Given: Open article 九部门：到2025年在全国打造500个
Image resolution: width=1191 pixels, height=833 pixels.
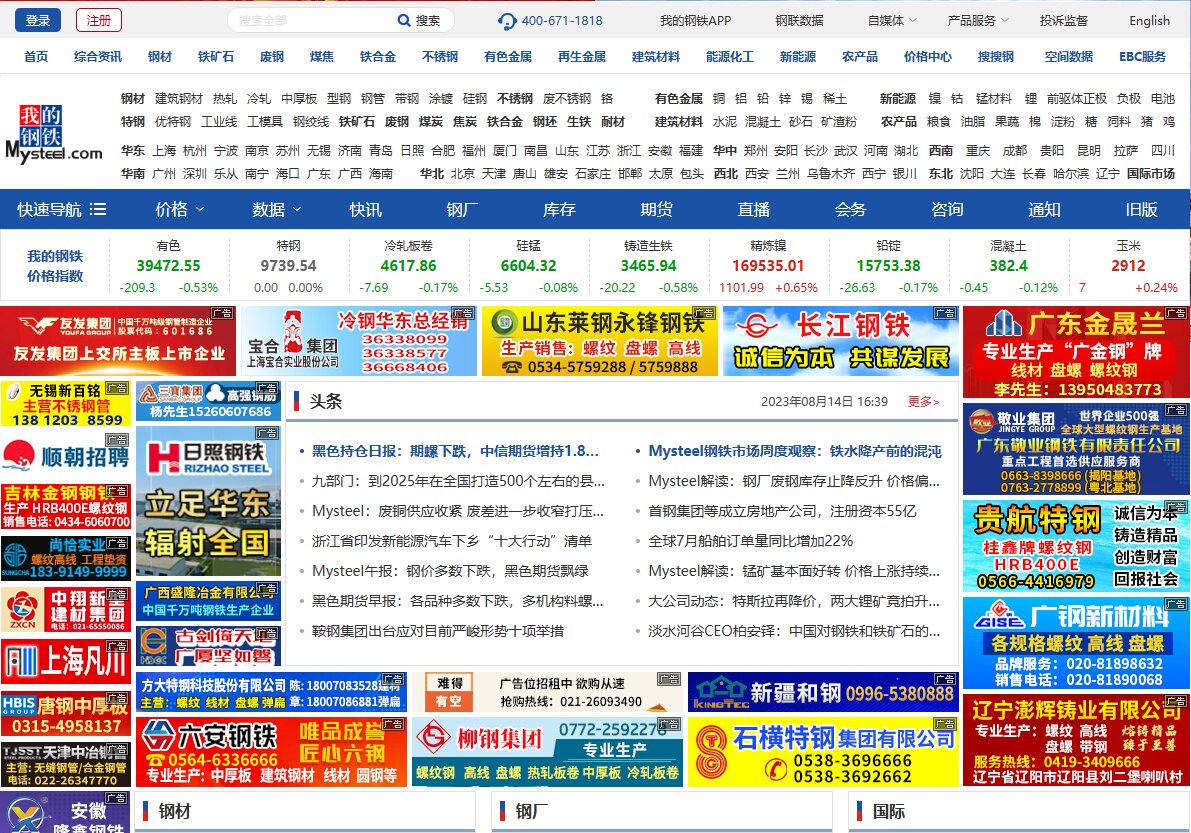Looking at the screenshot, I should tap(458, 481).
